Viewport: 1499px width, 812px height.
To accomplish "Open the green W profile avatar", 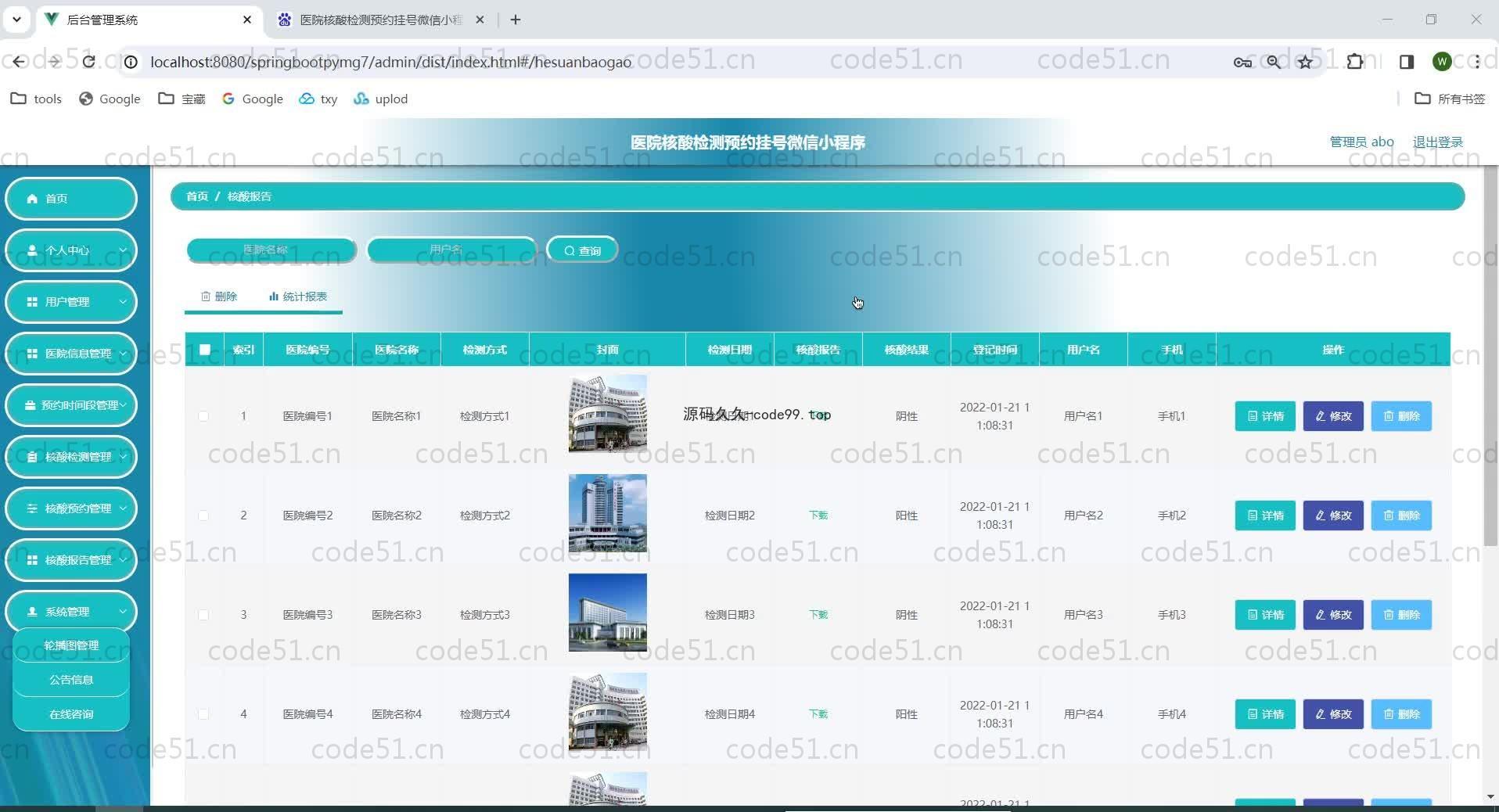I will pyautogui.click(x=1443, y=62).
